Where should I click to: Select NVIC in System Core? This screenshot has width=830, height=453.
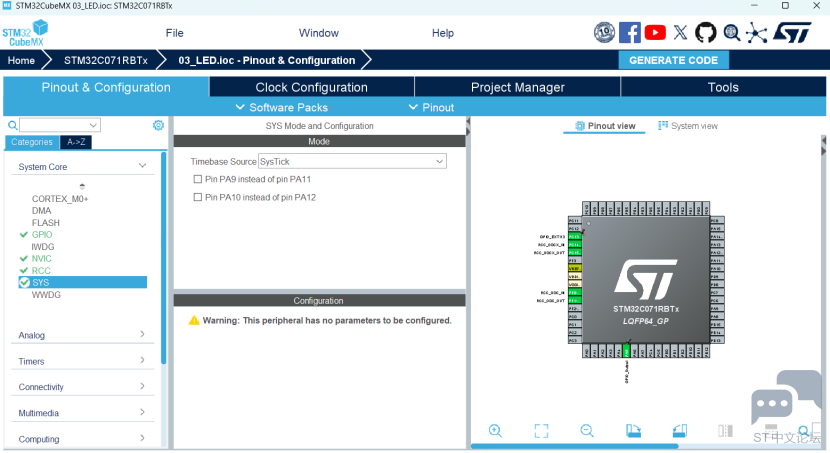click(41, 259)
